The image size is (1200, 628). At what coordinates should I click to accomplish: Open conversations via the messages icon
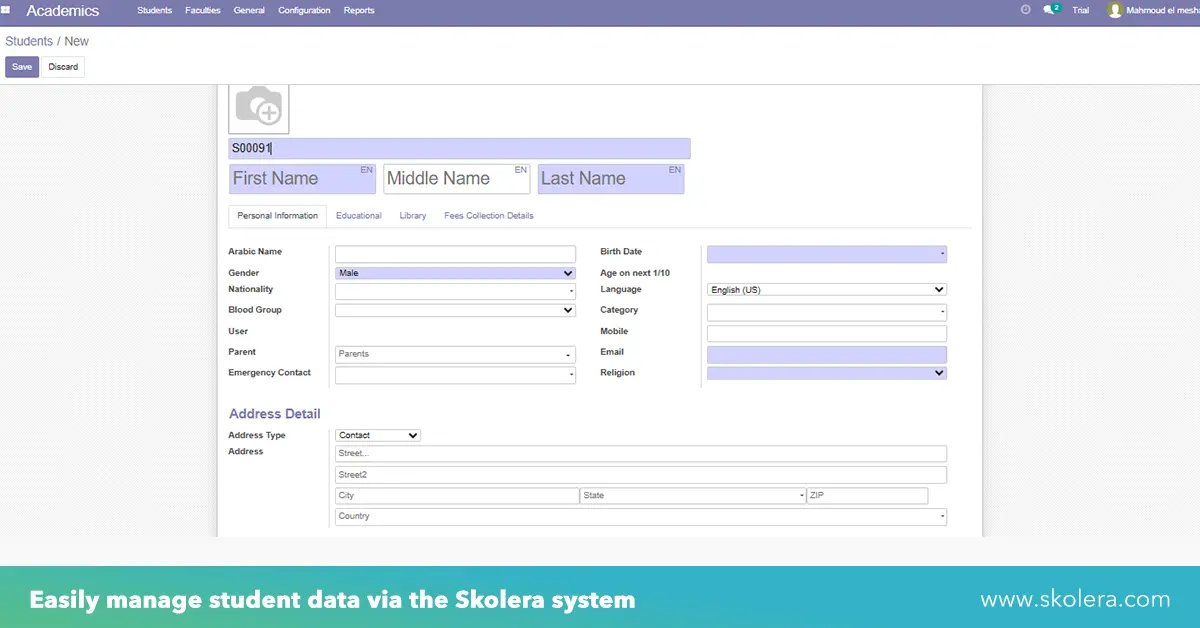tap(1048, 10)
